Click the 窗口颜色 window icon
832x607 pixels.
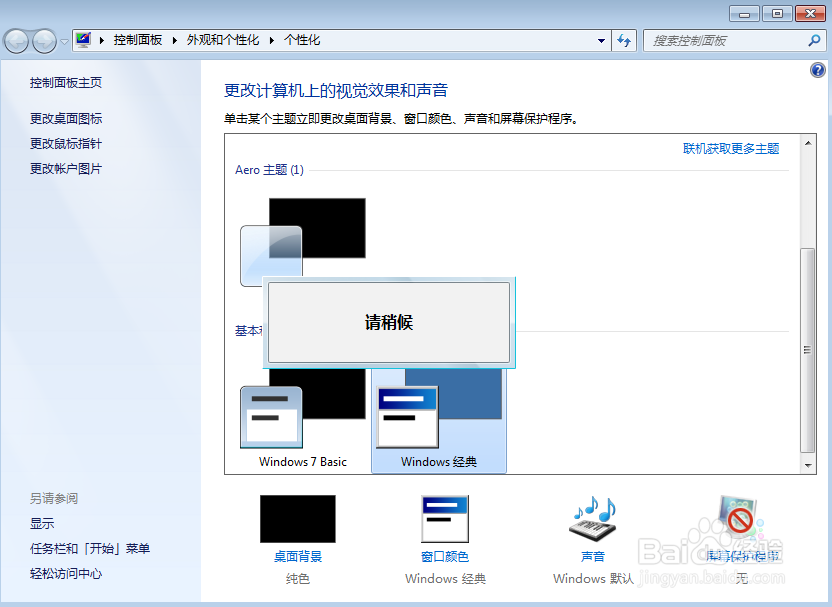click(445, 518)
